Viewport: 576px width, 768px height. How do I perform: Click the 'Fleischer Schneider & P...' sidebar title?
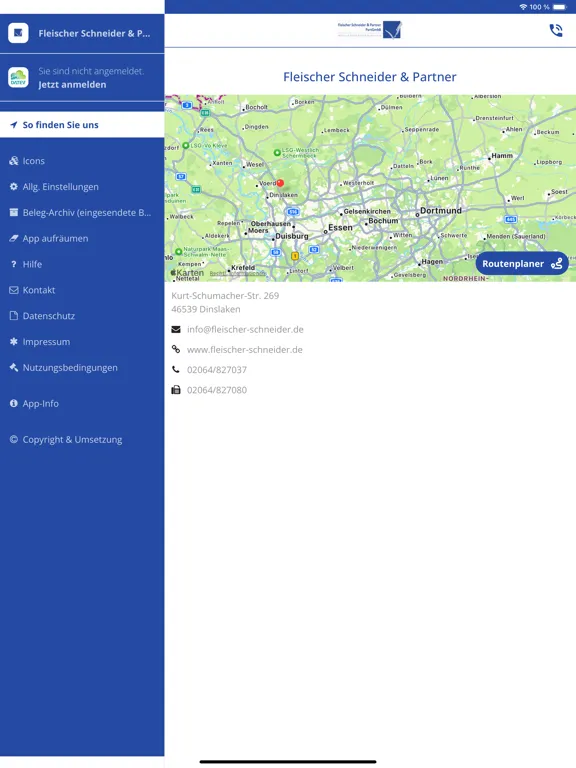click(x=95, y=33)
